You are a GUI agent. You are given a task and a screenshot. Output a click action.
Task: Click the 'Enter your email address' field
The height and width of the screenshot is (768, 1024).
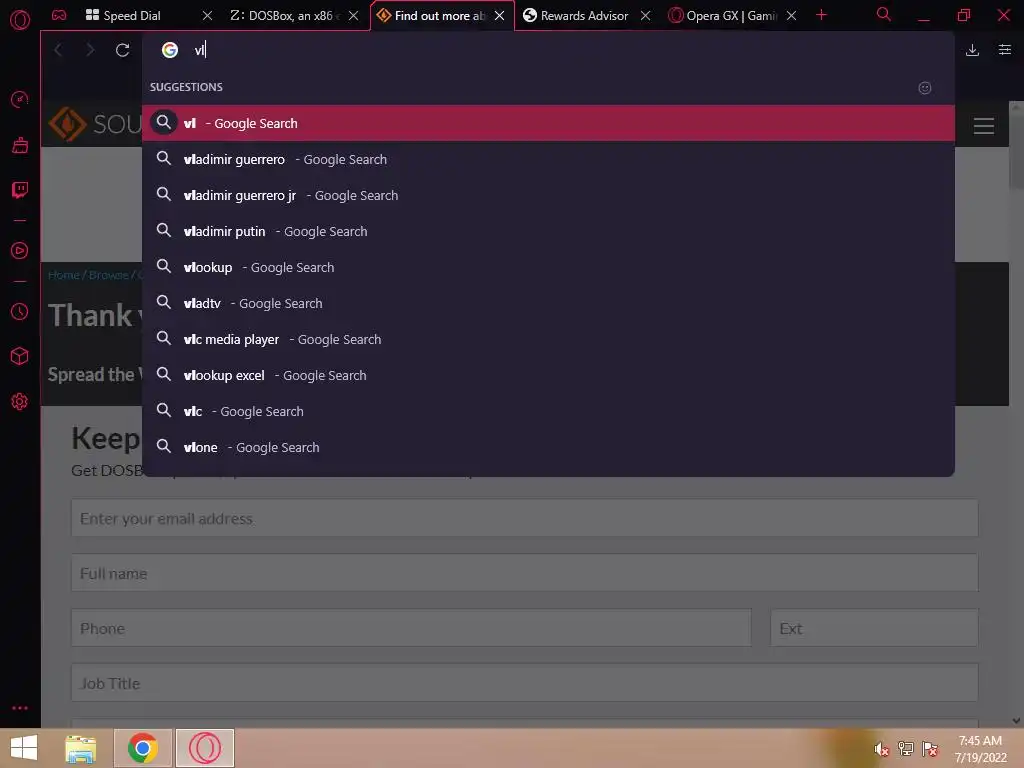click(524, 519)
